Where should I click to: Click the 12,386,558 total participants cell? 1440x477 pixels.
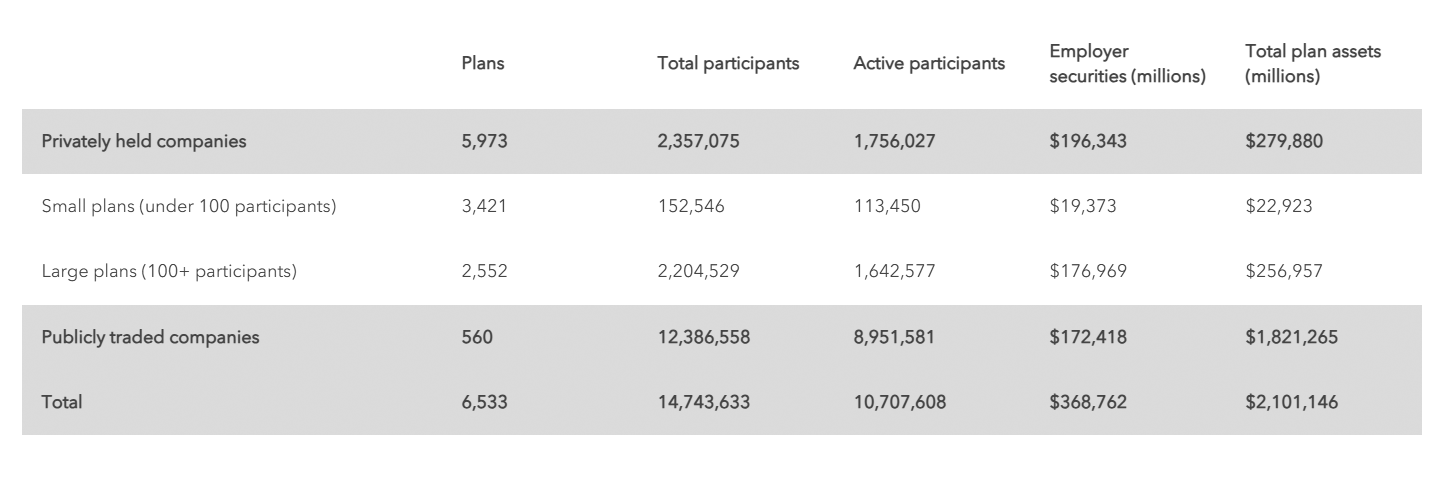[703, 337]
